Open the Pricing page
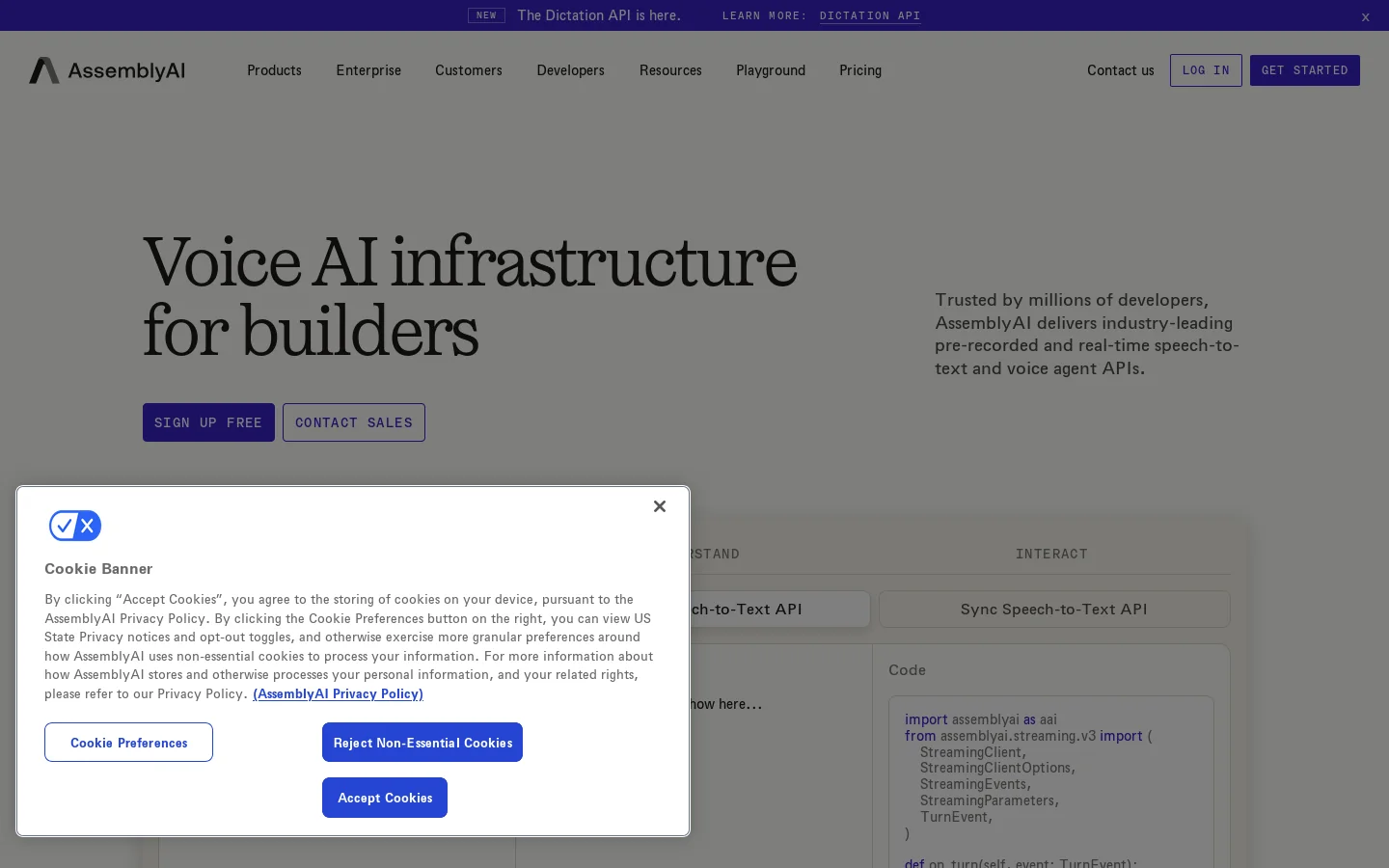 pyautogui.click(x=860, y=70)
